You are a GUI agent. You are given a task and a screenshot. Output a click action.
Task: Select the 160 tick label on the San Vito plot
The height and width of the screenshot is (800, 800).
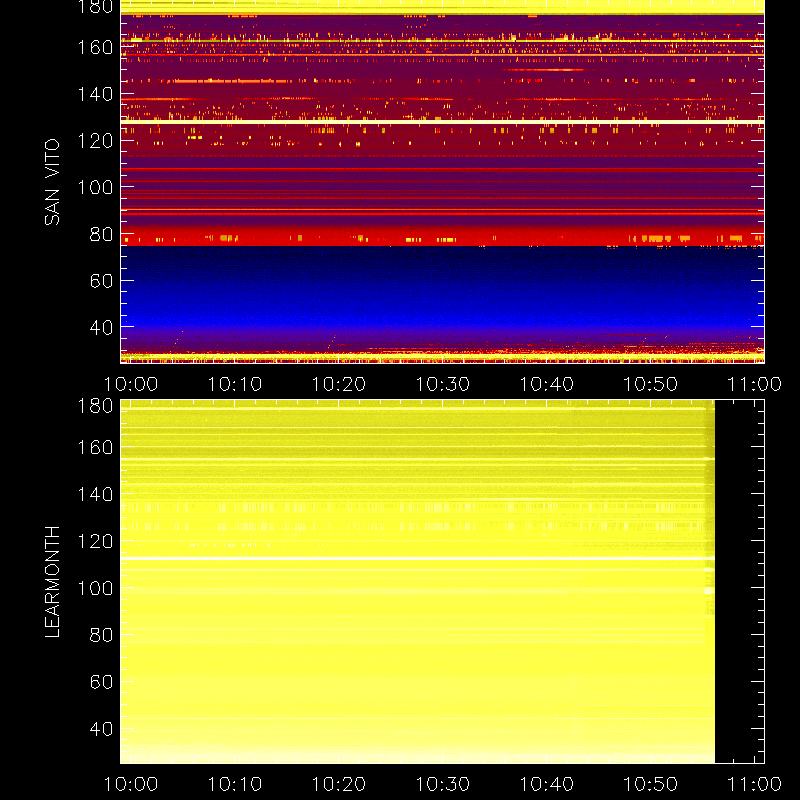(95, 47)
